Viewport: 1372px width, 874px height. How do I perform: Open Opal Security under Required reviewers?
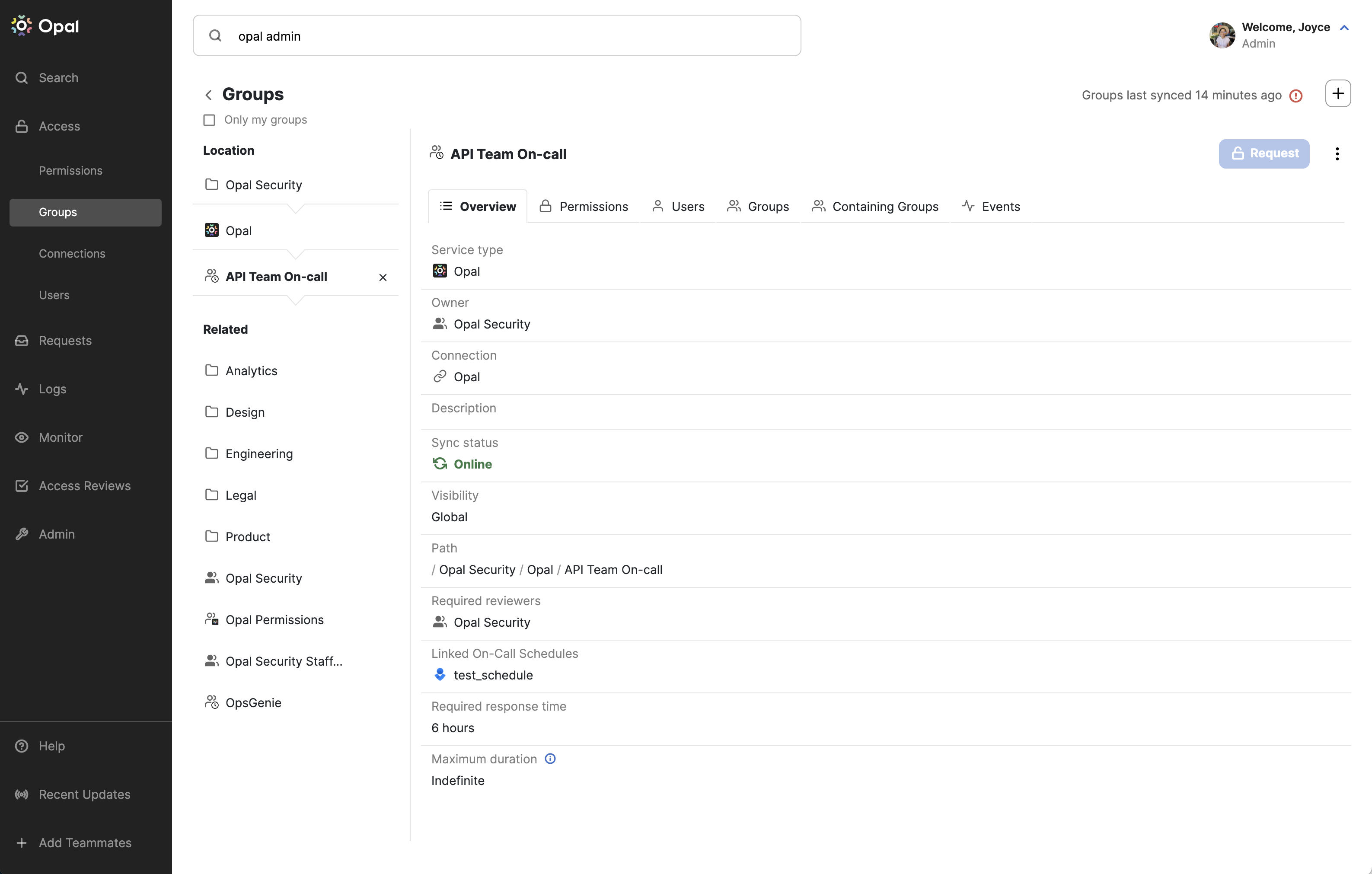pyautogui.click(x=492, y=622)
